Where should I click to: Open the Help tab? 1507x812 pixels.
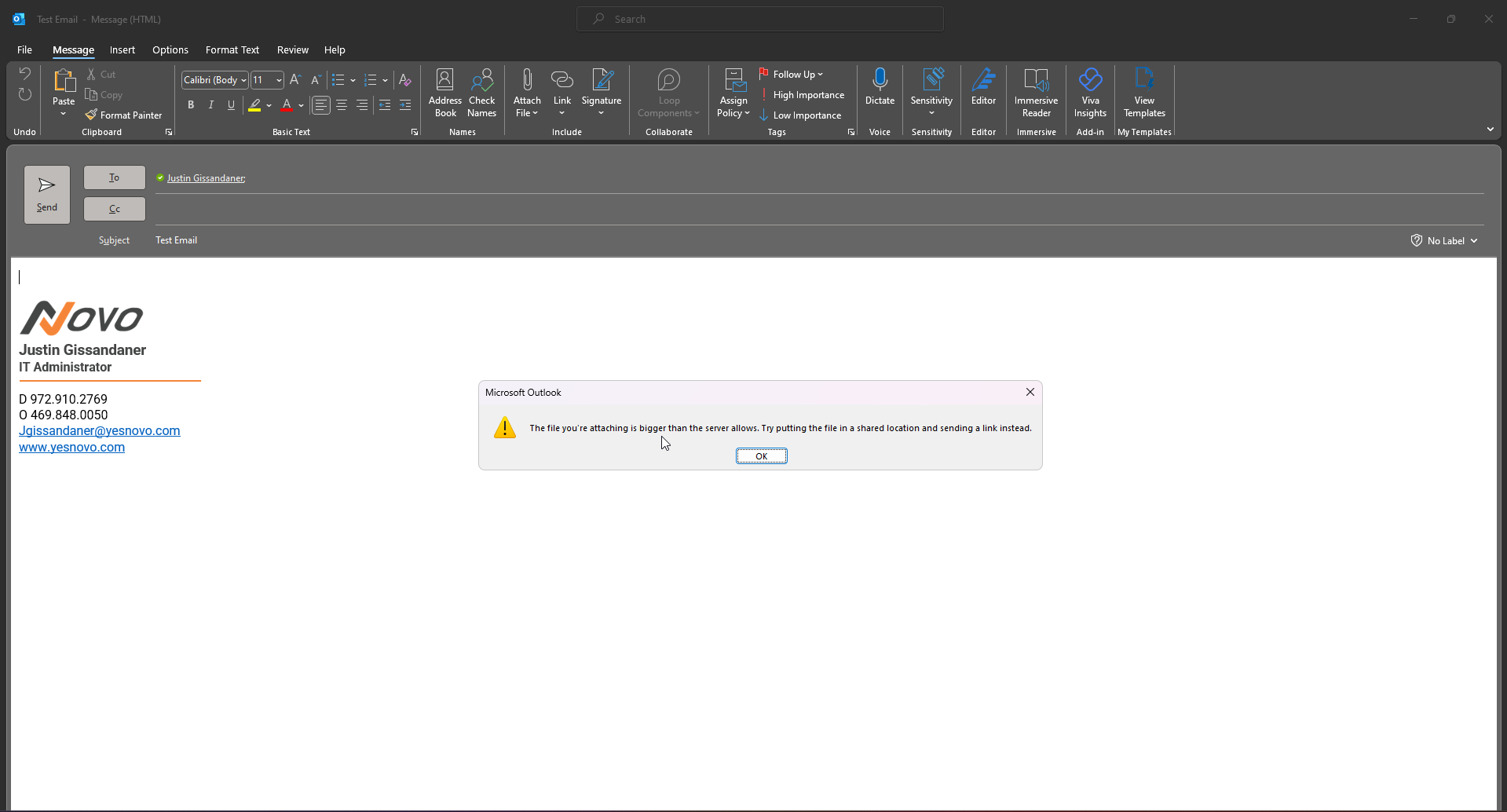click(335, 49)
